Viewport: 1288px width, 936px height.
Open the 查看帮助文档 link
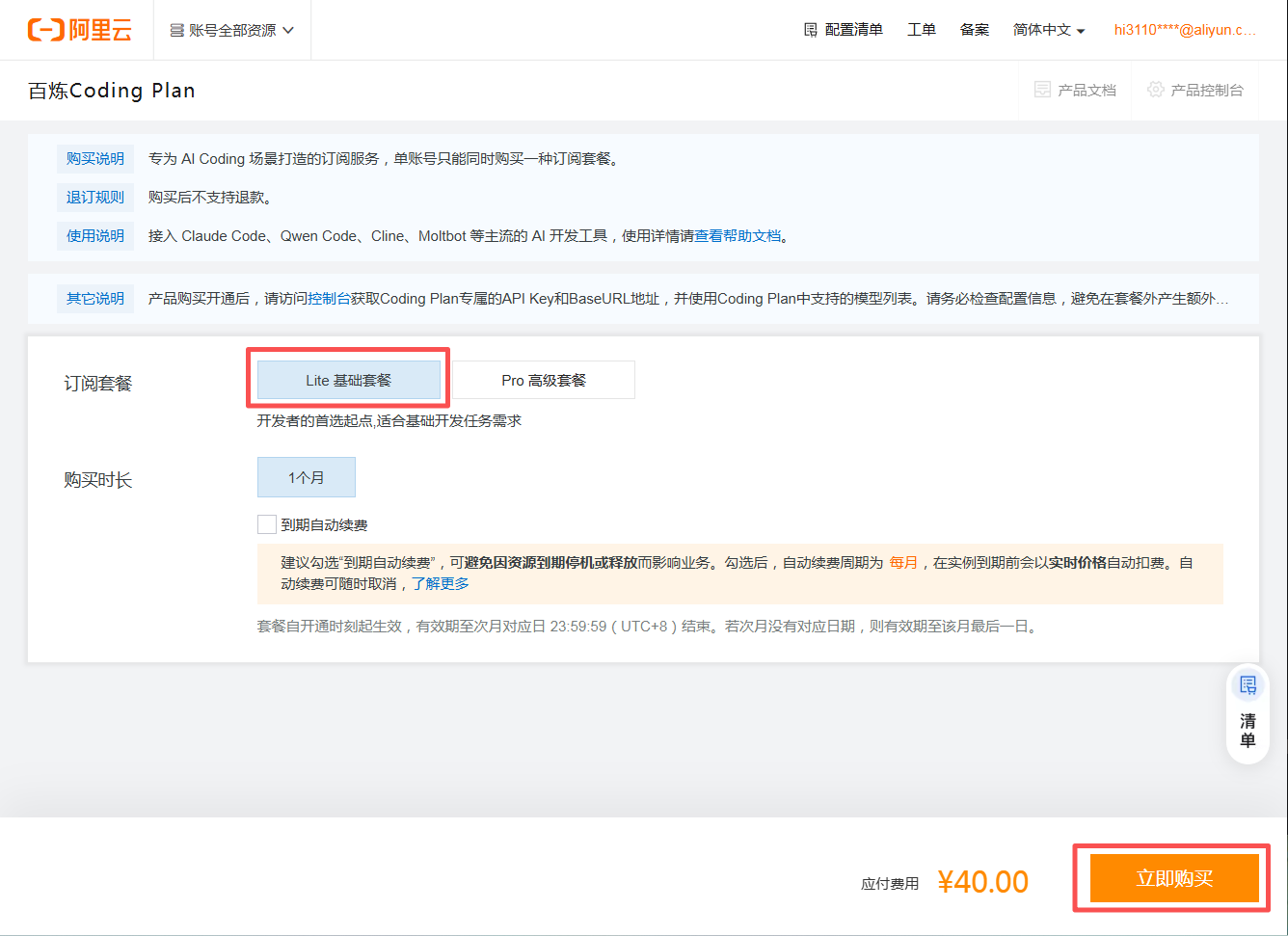coord(738,236)
